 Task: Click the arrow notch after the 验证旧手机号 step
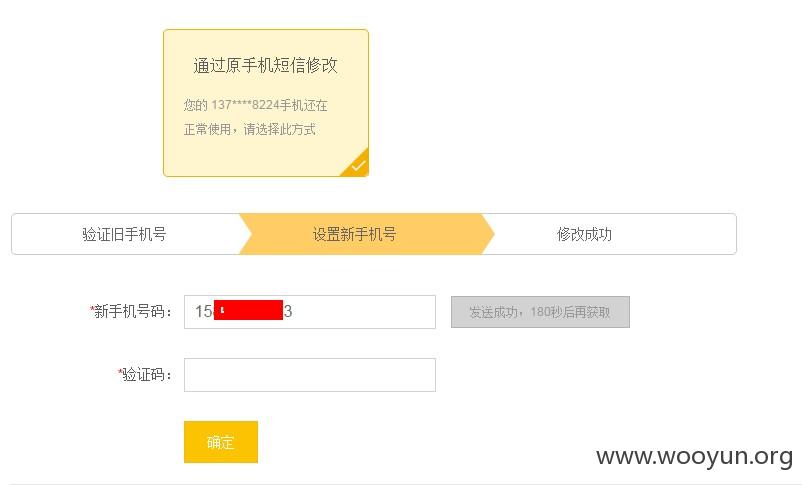click(246, 234)
